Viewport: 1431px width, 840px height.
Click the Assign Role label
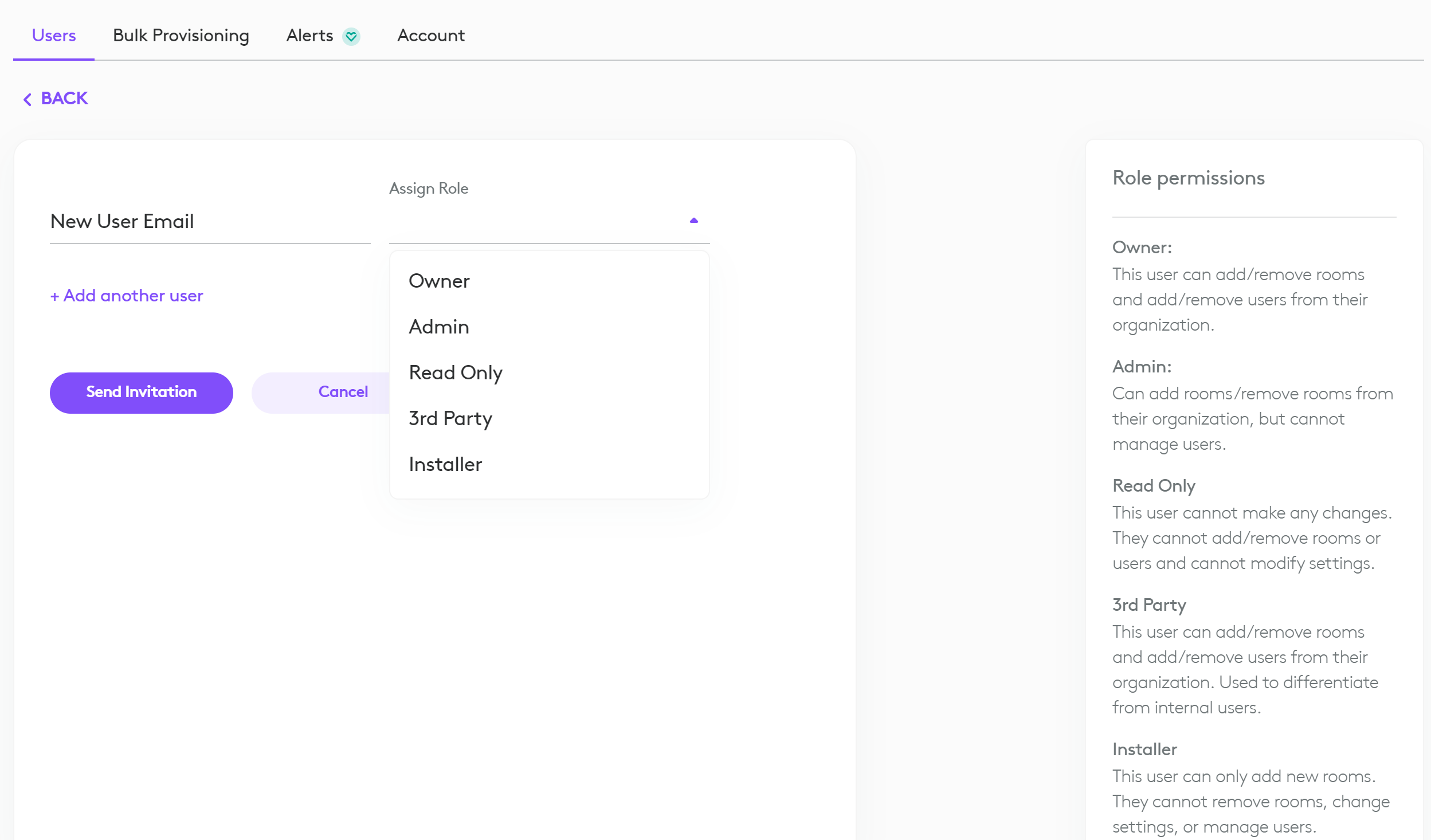[x=429, y=189]
